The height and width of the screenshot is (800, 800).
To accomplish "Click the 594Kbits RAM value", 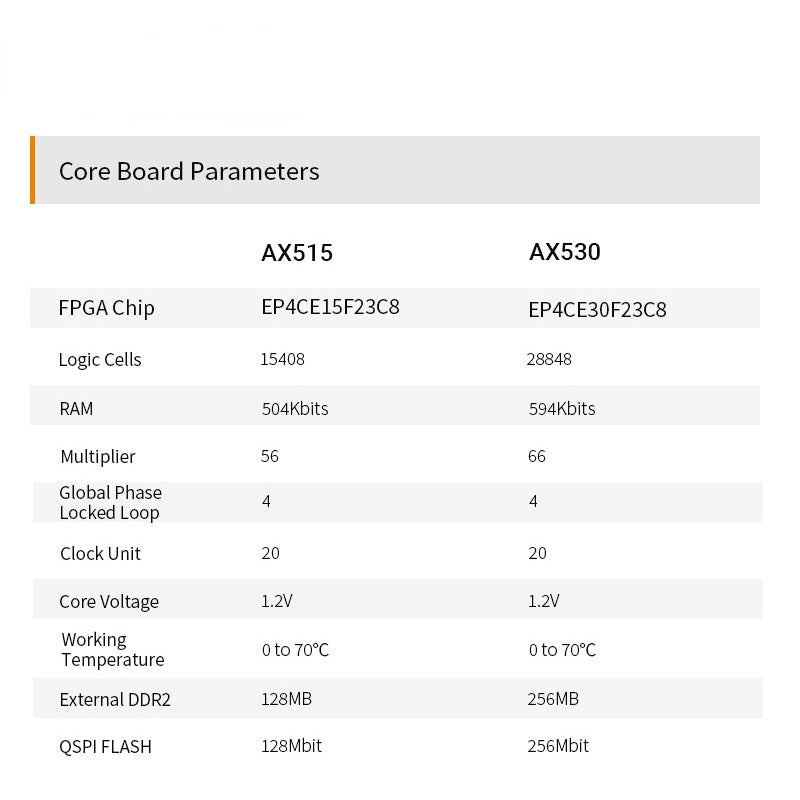I will [561, 408].
